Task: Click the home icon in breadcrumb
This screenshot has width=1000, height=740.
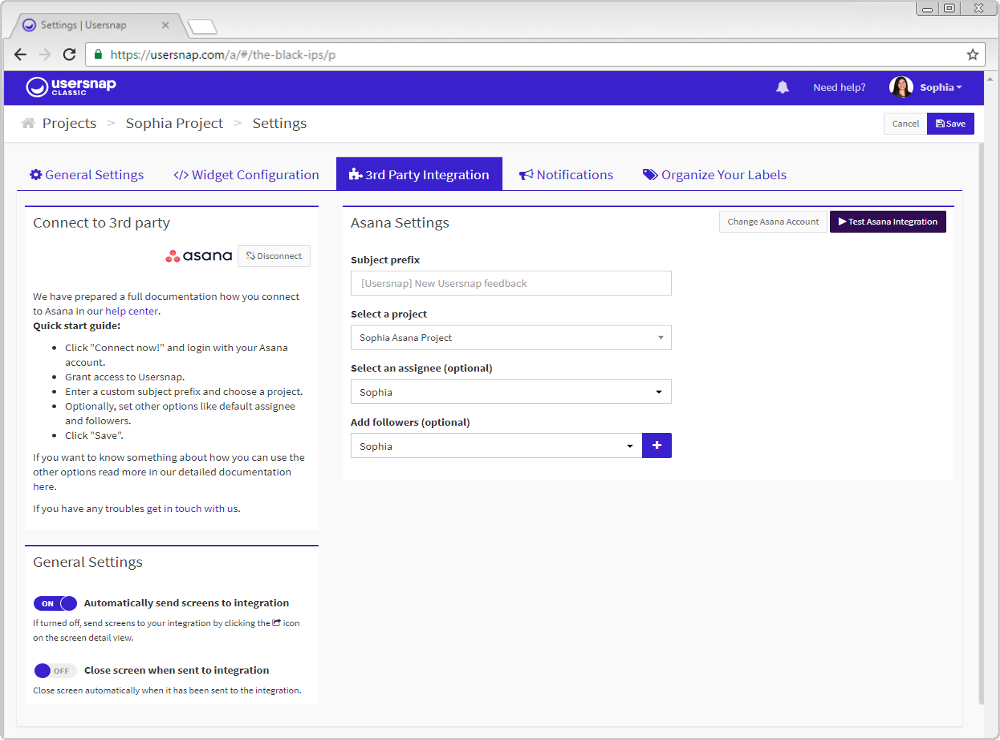Action: click(28, 123)
